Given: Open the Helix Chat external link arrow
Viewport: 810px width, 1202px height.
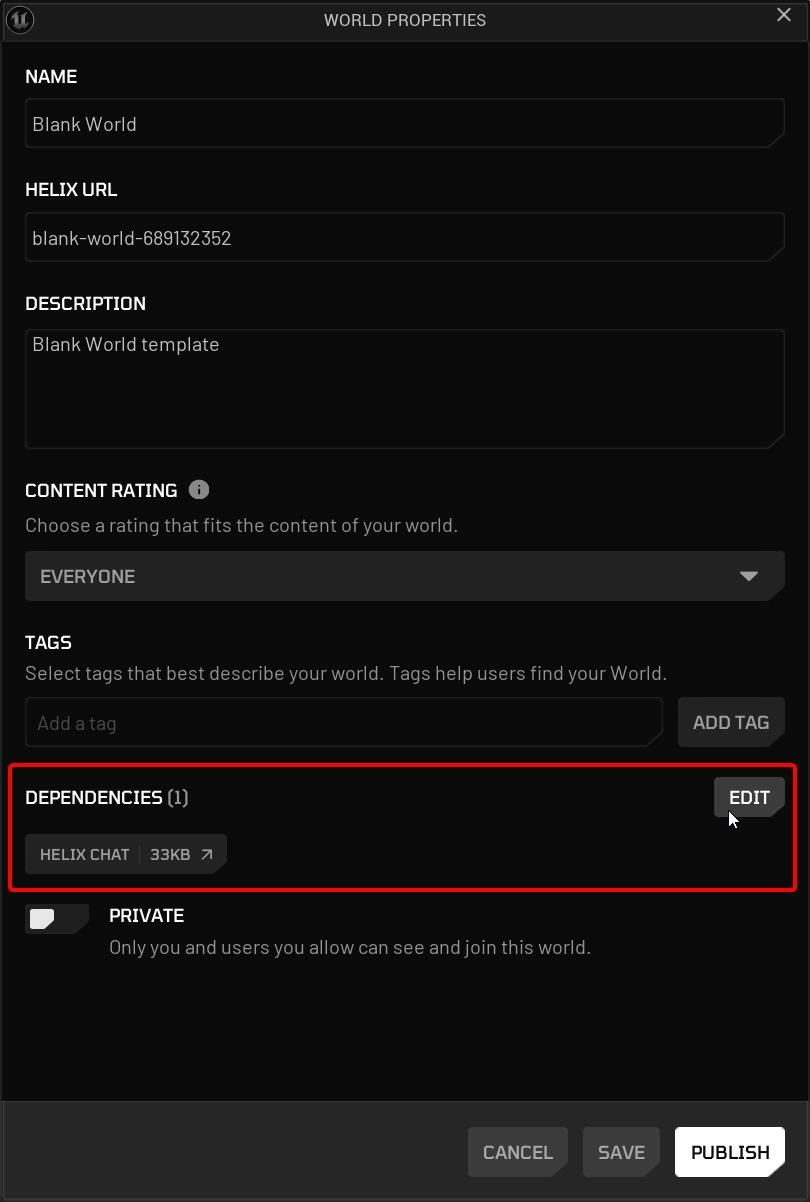Looking at the screenshot, I should pyautogui.click(x=207, y=854).
